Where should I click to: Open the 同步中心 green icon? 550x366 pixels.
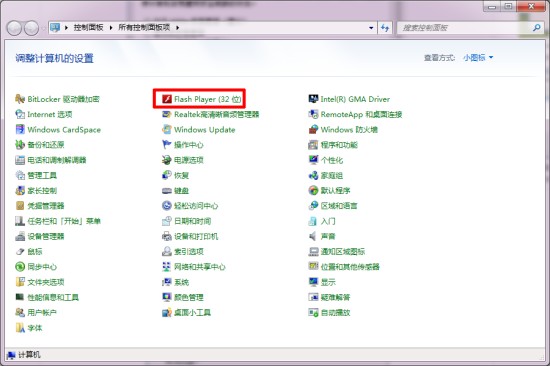tap(20, 267)
